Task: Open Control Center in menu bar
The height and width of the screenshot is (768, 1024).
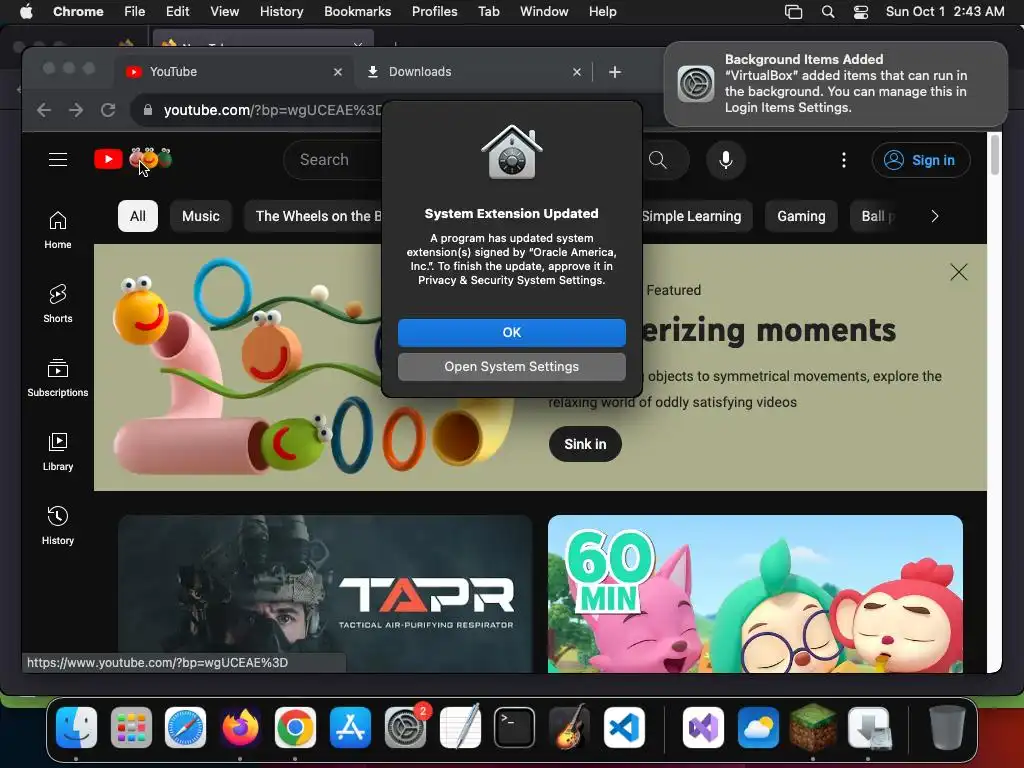Action: (861, 12)
